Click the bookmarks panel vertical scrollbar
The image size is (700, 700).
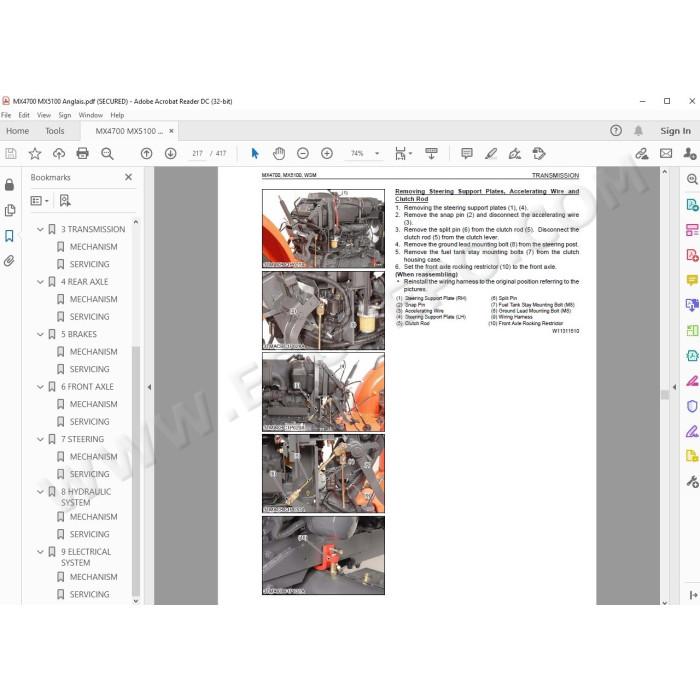136,471
